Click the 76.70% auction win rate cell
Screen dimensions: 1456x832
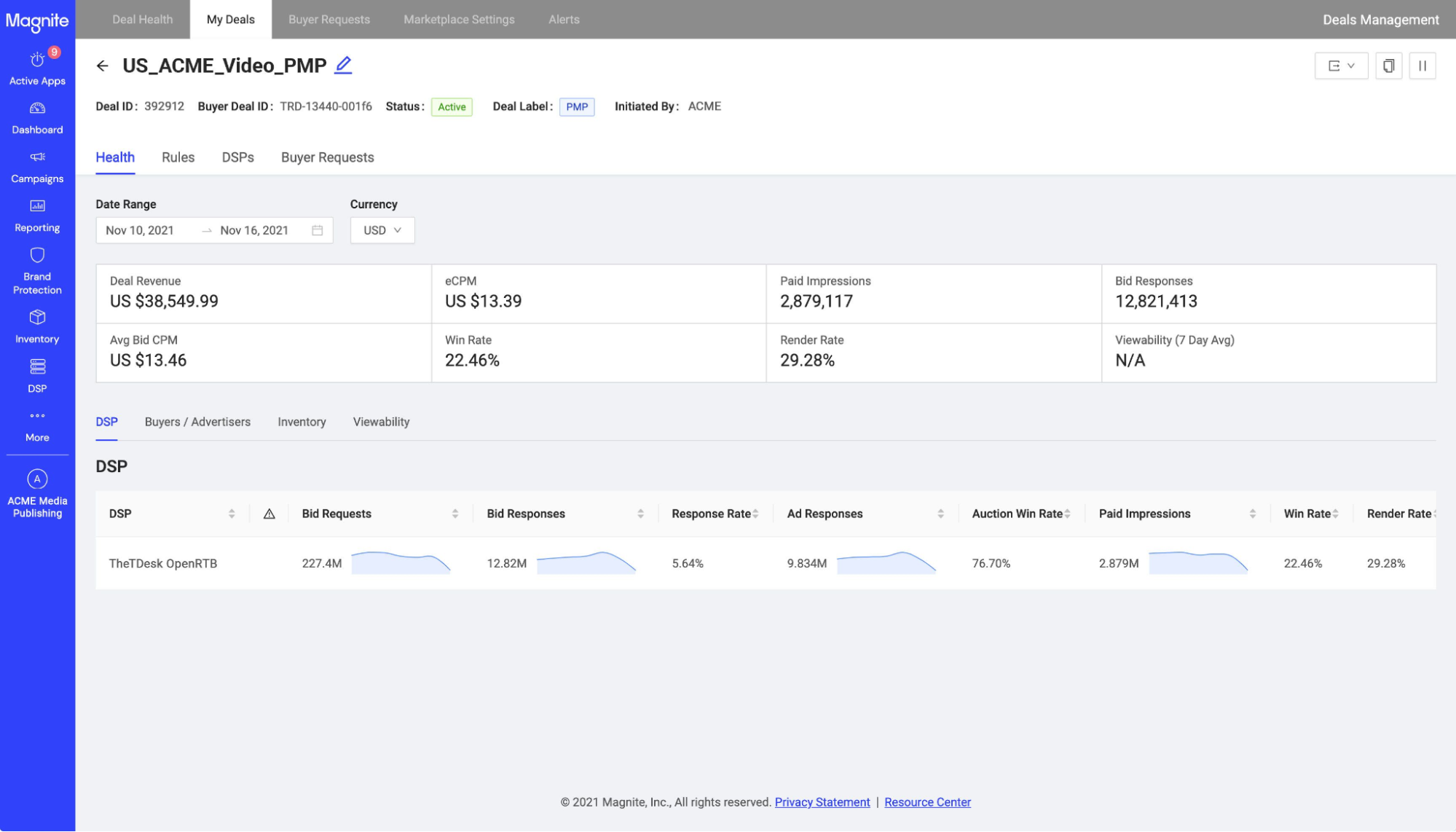(x=991, y=563)
